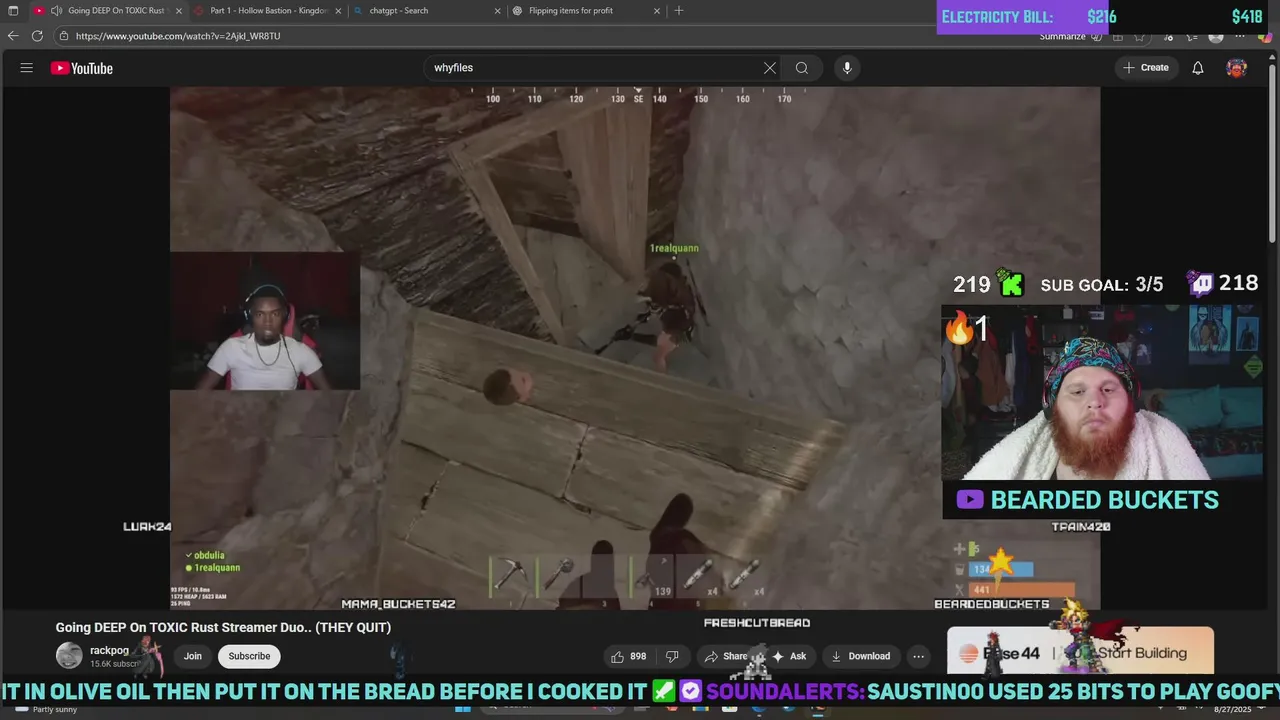The height and width of the screenshot is (720, 1280).
Task: Close the 'Part 1 - Hollow Bastion' tab
Action: 338,11
